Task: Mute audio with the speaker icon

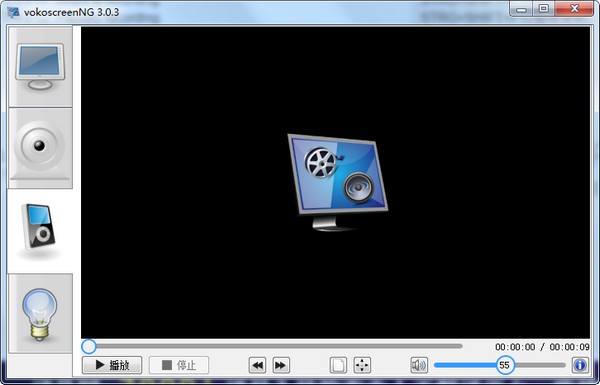Action: [419, 365]
